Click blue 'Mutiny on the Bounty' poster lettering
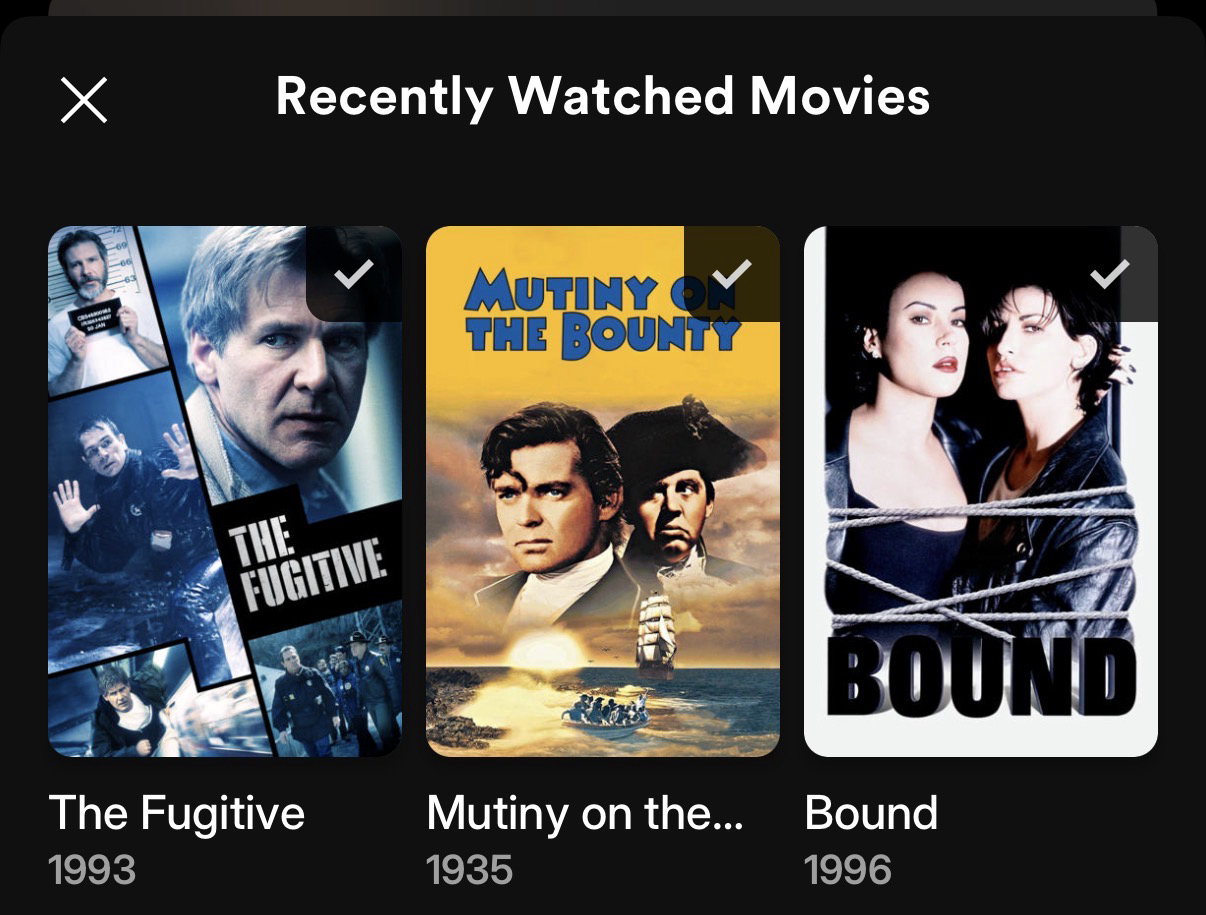The image size is (1206, 915). coord(601,313)
